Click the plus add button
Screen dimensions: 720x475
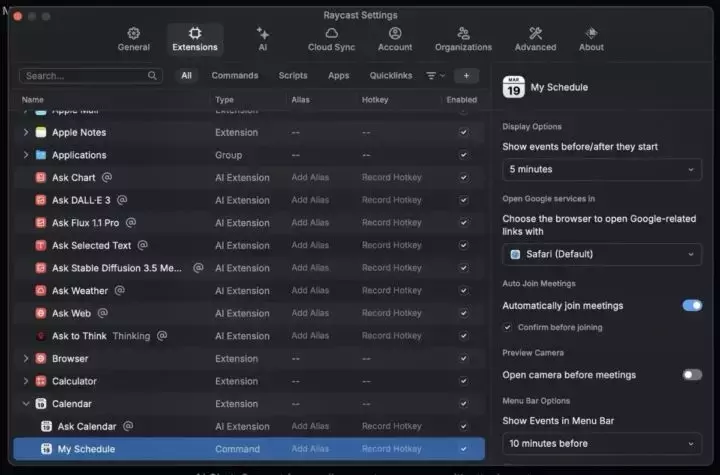[466, 76]
